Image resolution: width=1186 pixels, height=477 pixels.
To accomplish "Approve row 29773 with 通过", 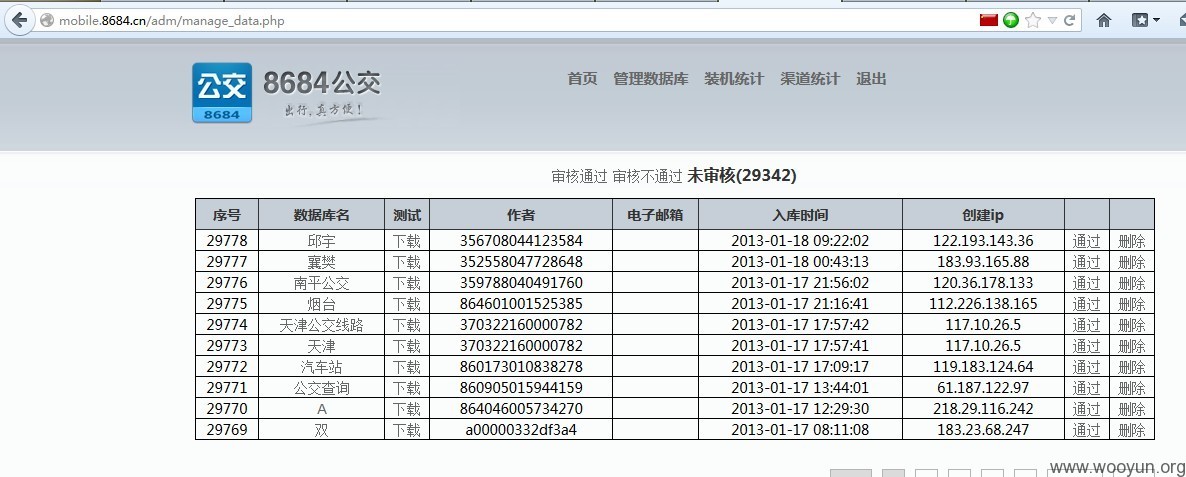I will tap(1086, 346).
